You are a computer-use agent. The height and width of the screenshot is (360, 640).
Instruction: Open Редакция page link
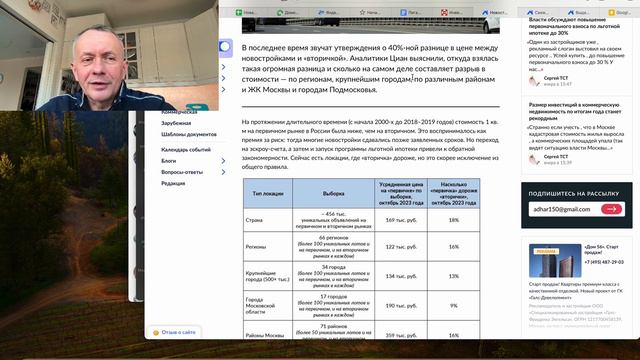coord(173,184)
